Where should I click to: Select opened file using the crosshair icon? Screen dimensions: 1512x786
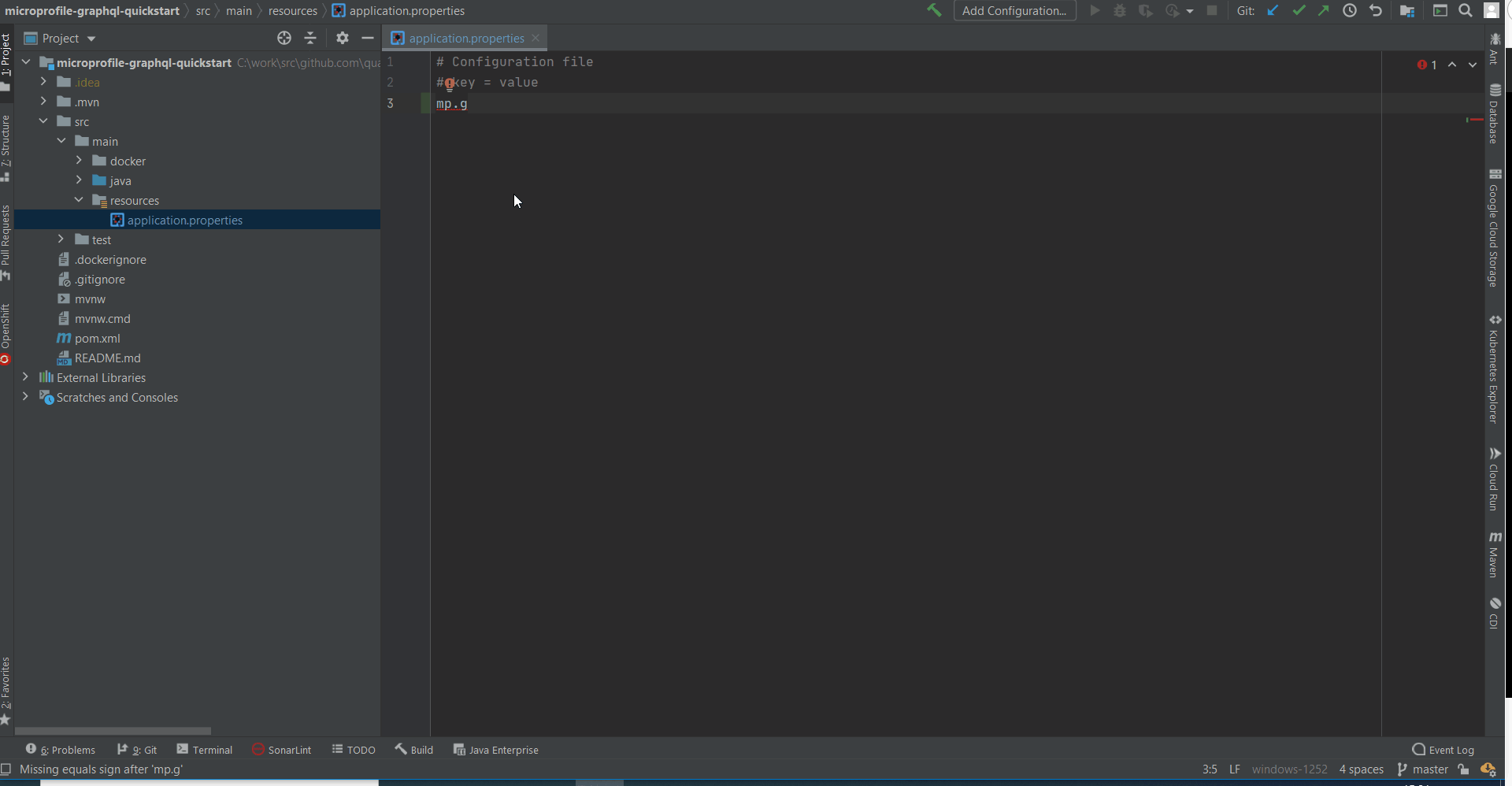[x=283, y=38]
